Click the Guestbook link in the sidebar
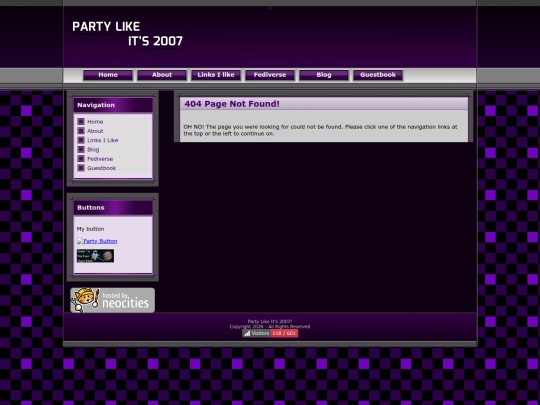The width and height of the screenshot is (540, 405). point(102,168)
